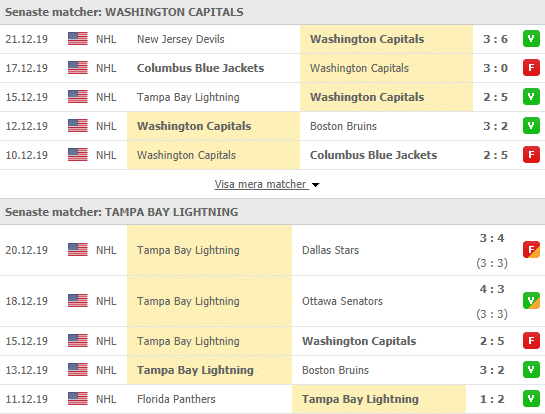Click Visa mera matcher link
545x414 pixels.
click(x=260, y=184)
